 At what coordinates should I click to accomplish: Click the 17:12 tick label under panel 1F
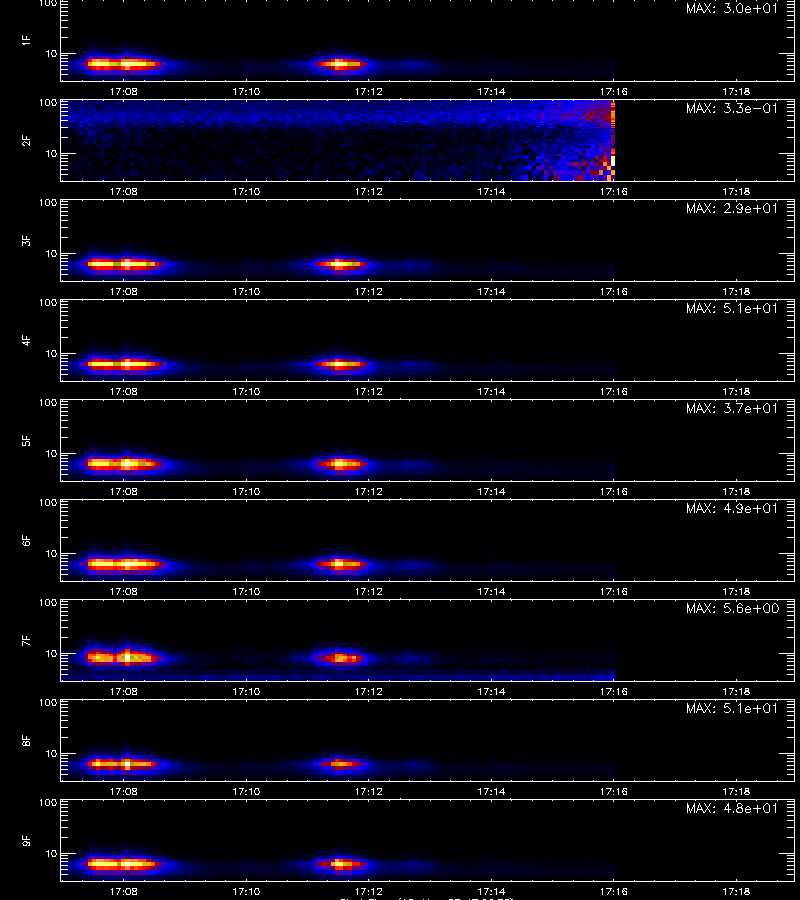point(368,91)
